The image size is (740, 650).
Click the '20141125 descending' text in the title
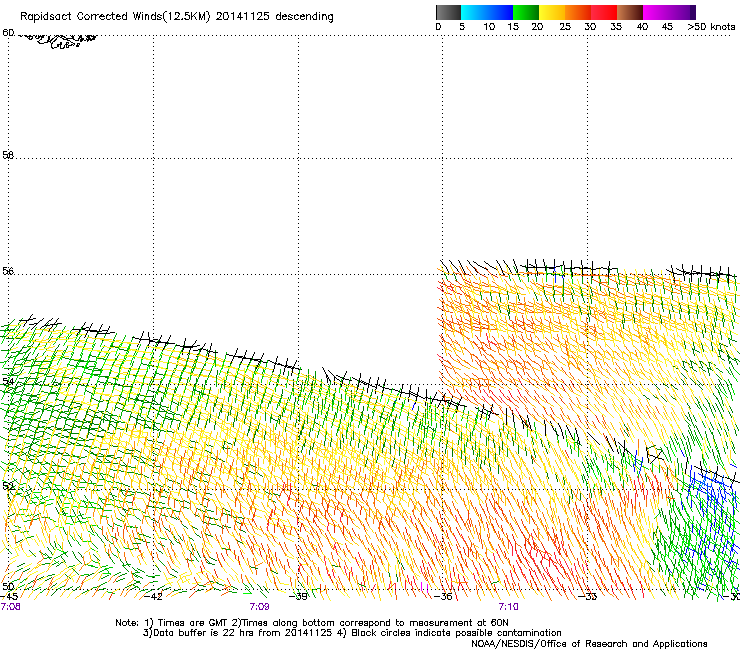coord(274,17)
